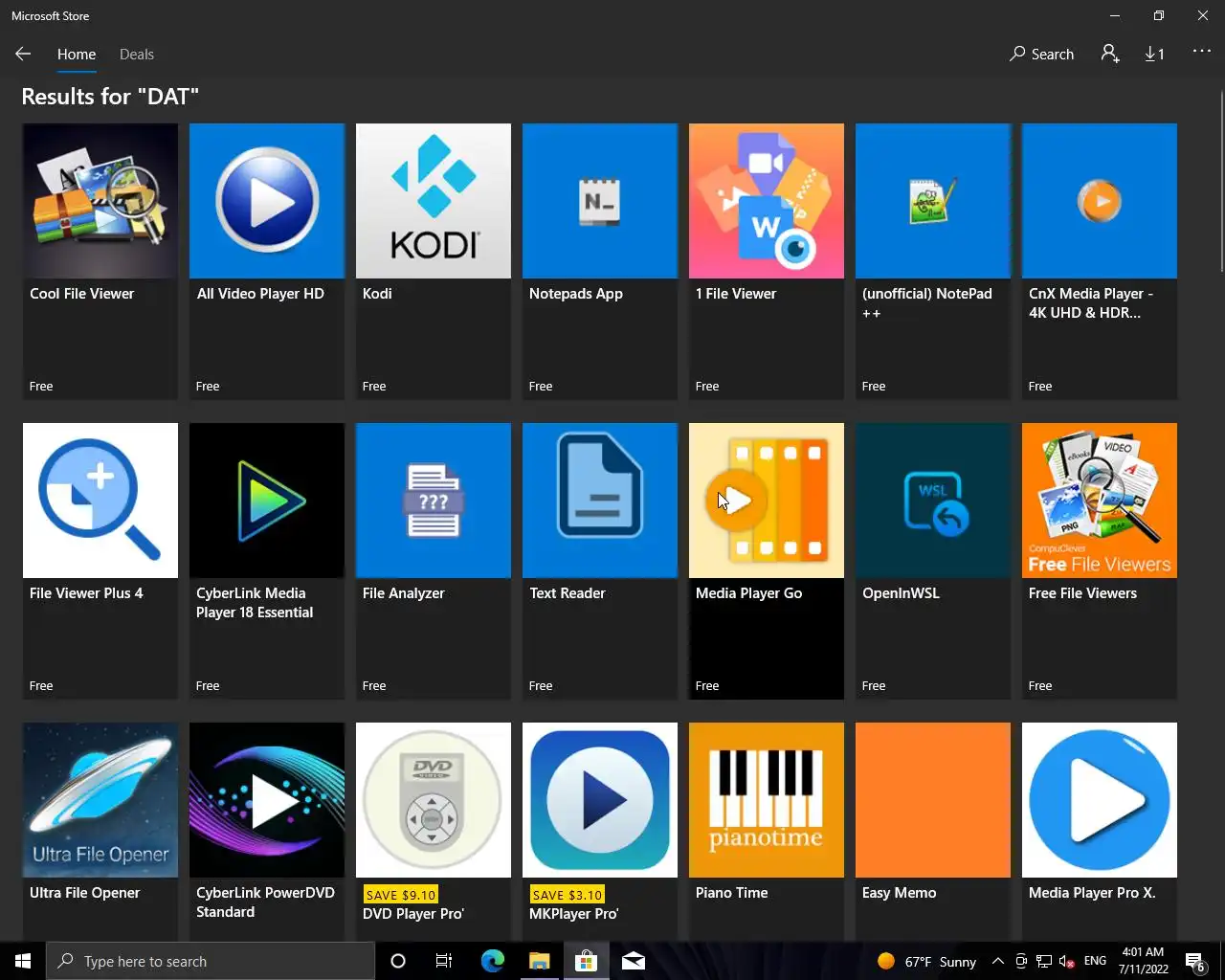Click the Free label under Kodi
This screenshot has width=1225, height=980.
click(x=374, y=387)
